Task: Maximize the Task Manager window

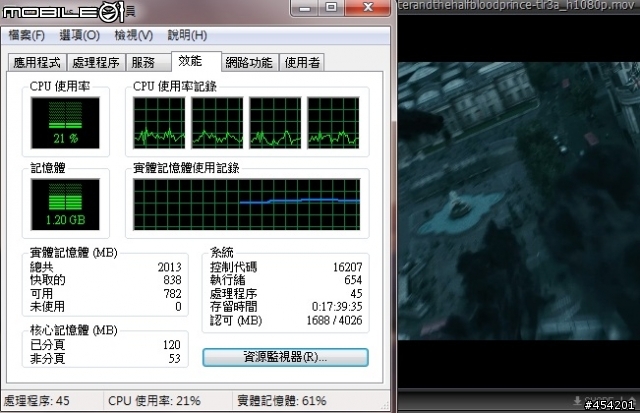Action: (x=331, y=7)
